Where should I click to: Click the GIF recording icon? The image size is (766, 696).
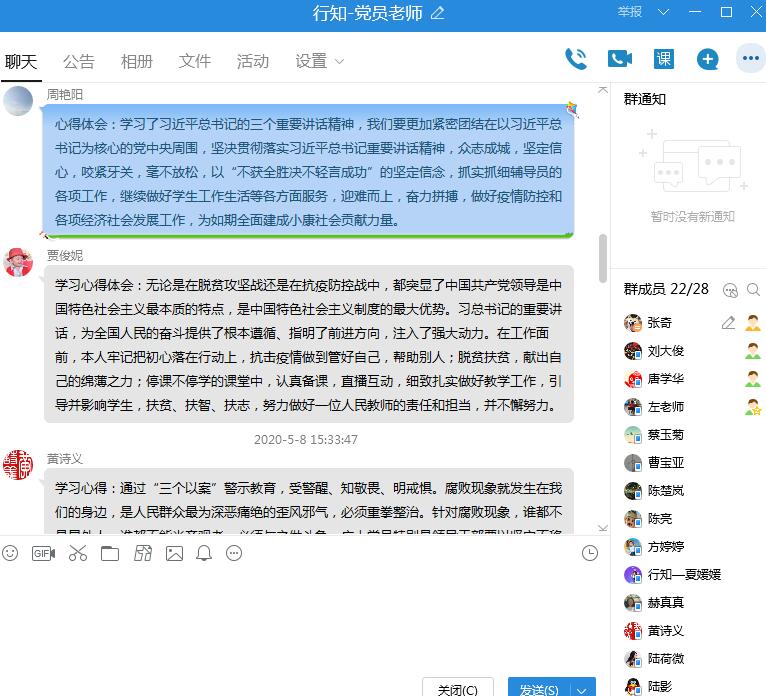click(43, 553)
